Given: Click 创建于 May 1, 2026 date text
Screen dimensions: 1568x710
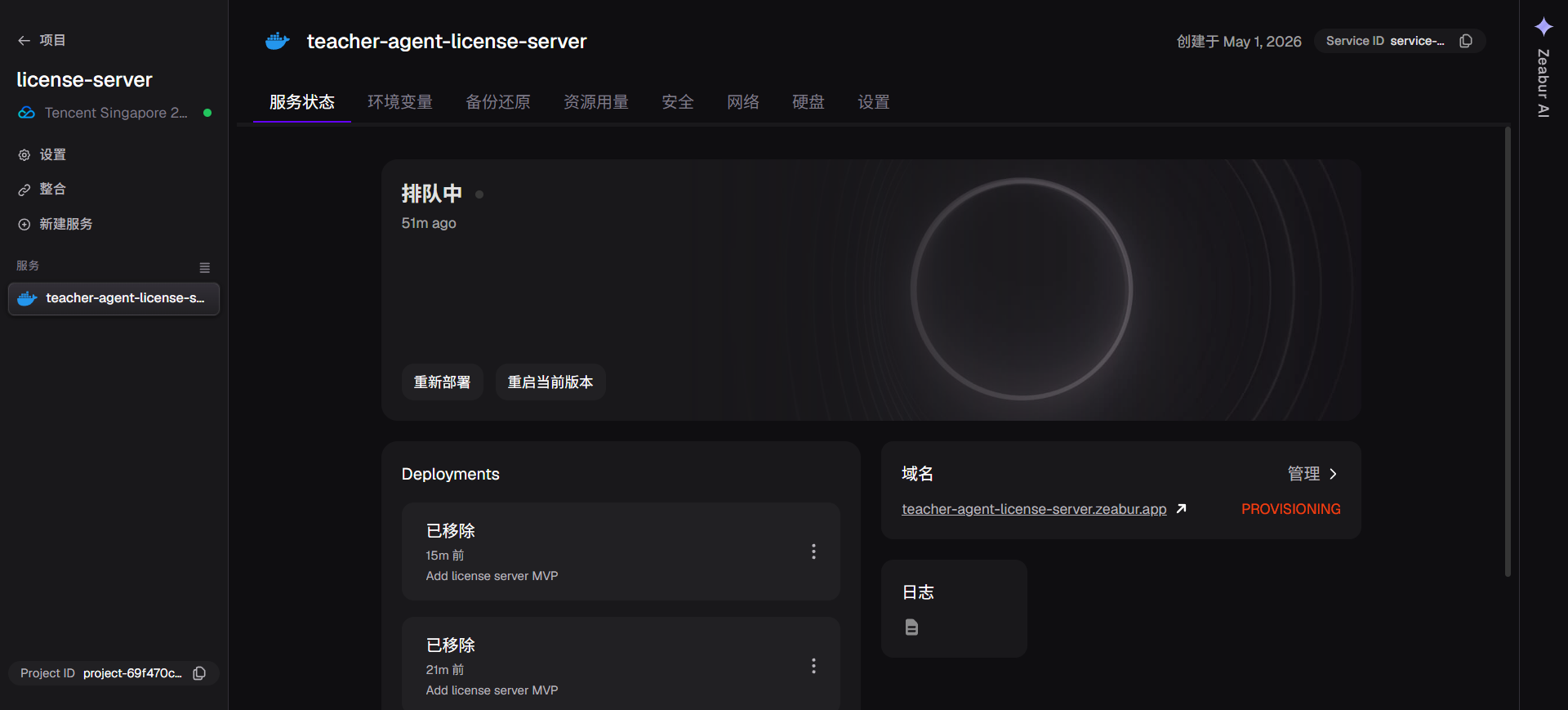Looking at the screenshot, I should click(x=1239, y=42).
